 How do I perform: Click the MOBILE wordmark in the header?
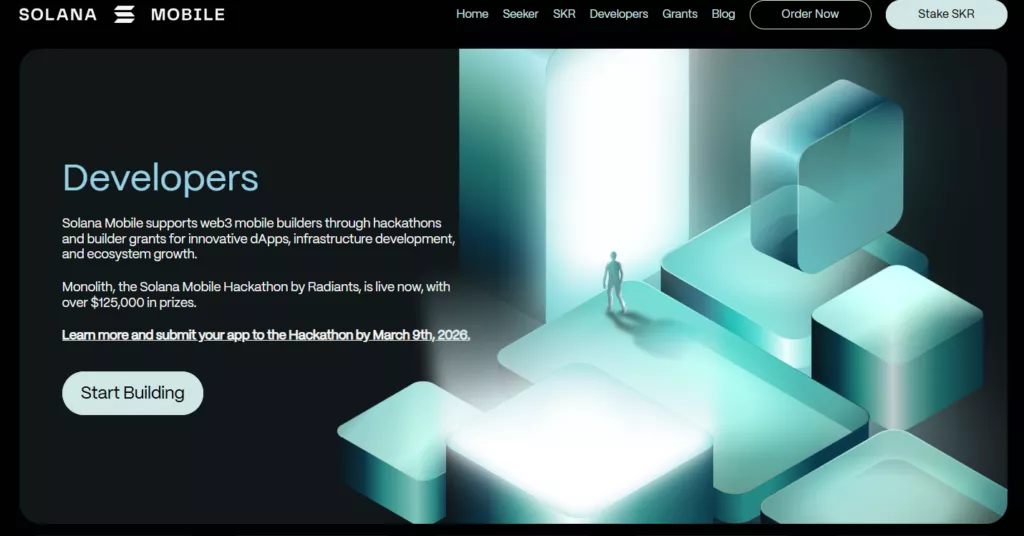pyautogui.click(x=188, y=14)
